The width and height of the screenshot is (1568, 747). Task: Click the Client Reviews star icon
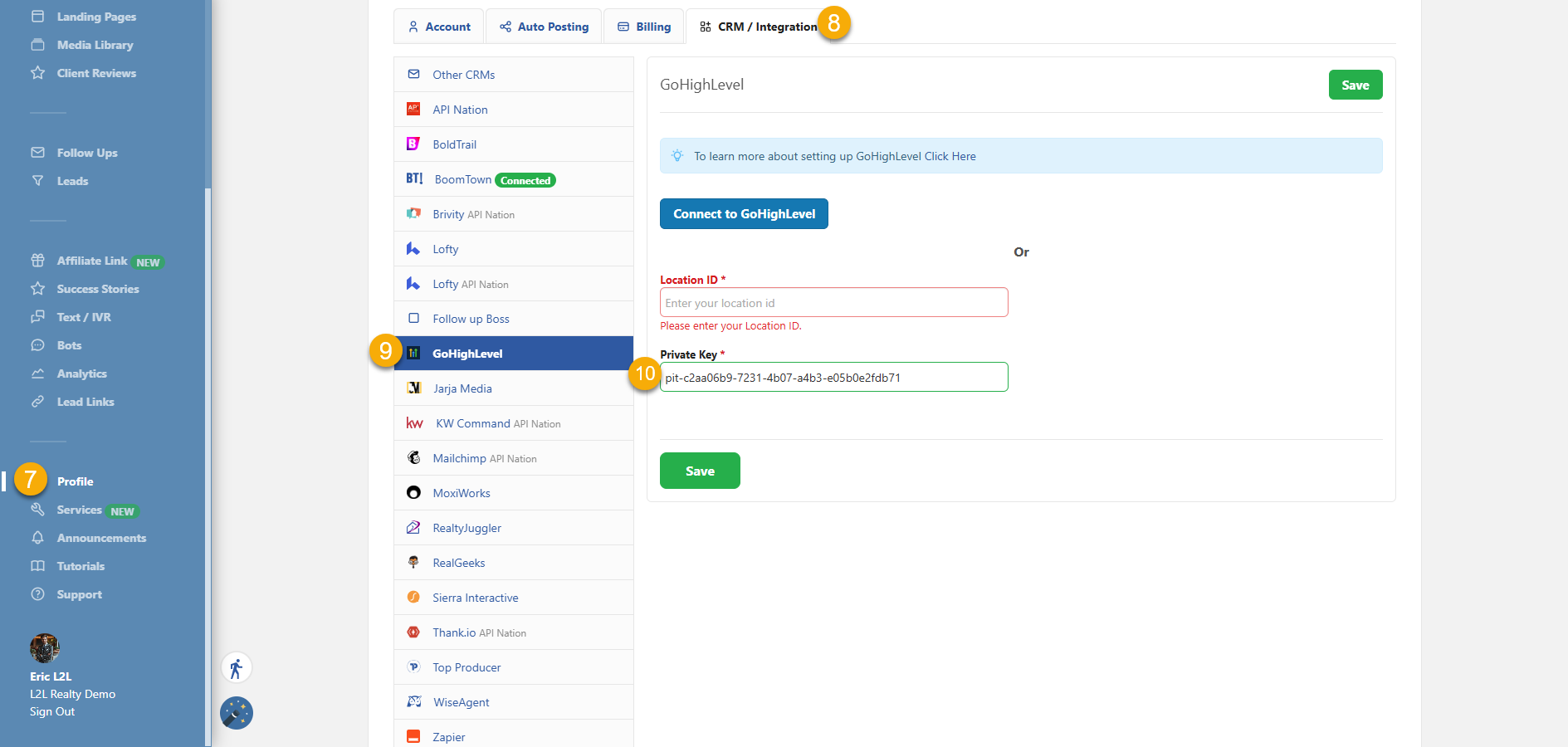point(38,73)
